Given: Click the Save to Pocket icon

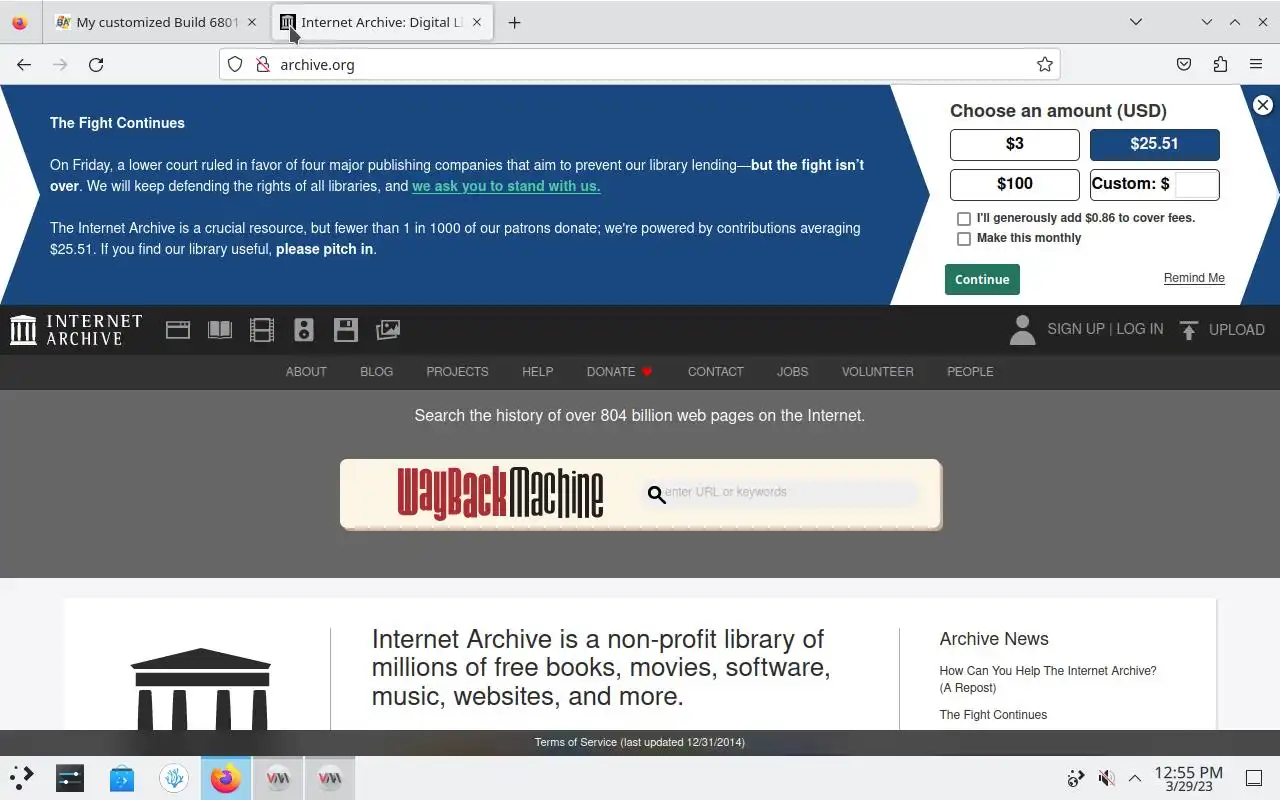Looking at the screenshot, I should [x=1184, y=64].
